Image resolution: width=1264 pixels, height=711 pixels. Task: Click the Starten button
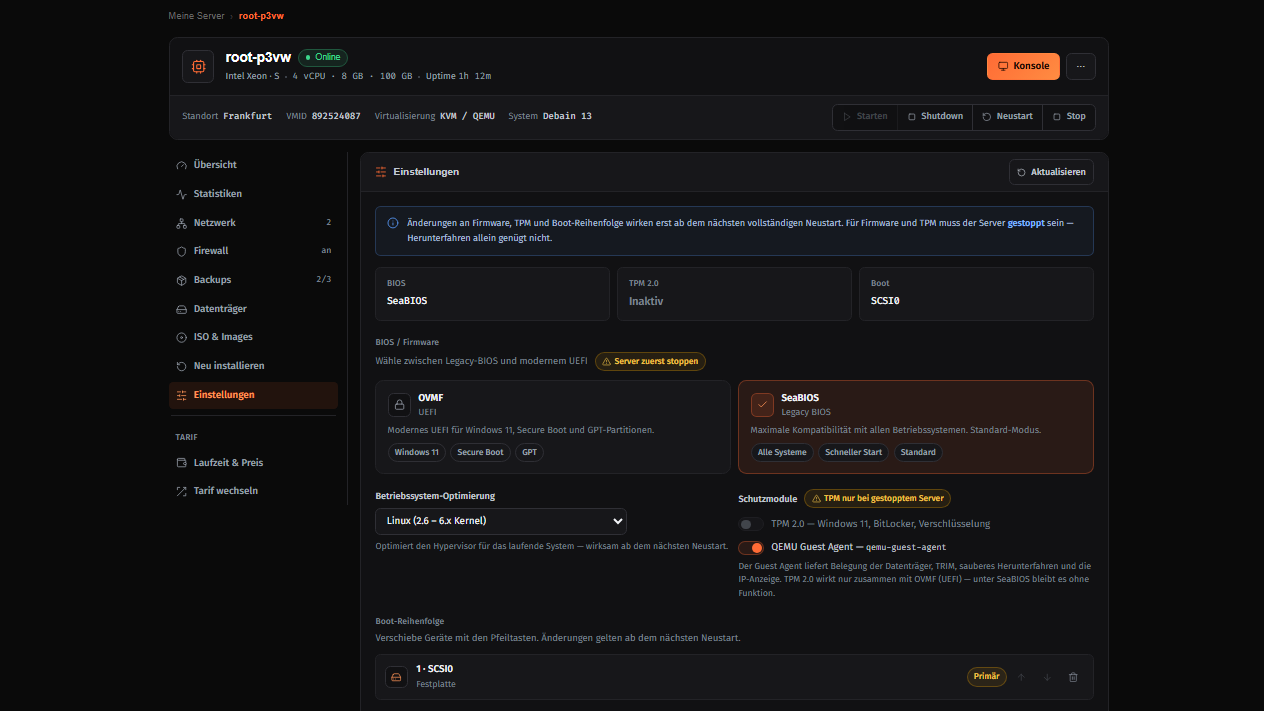click(x=865, y=117)
